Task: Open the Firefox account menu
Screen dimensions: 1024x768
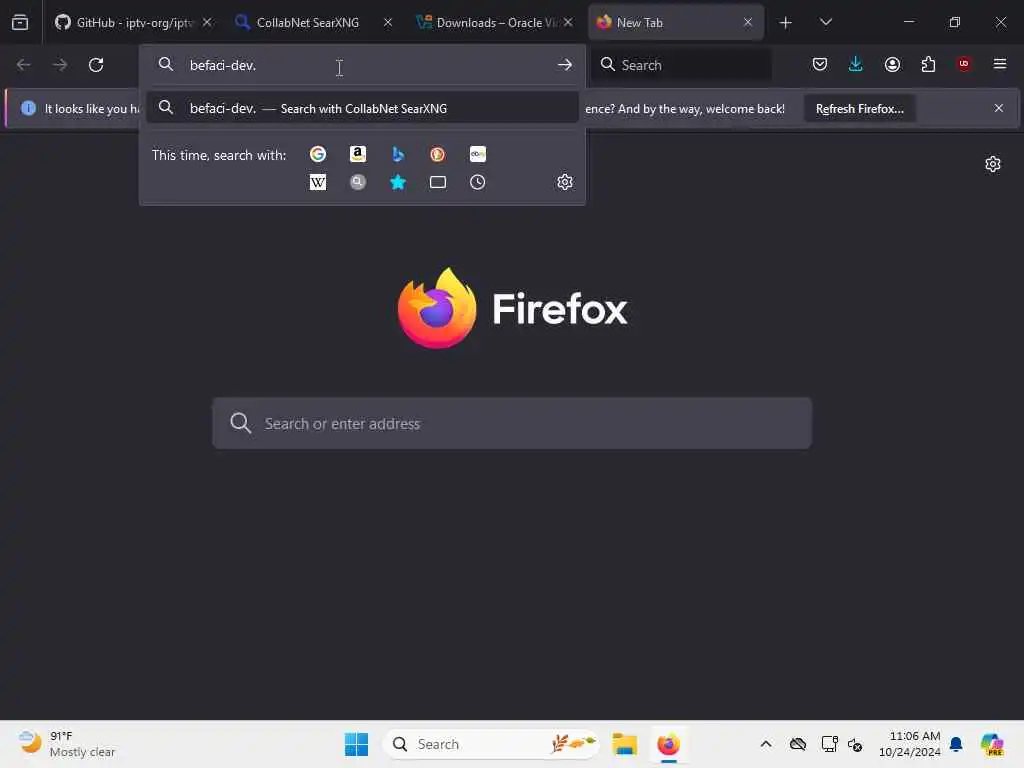Action: (892, 64)
